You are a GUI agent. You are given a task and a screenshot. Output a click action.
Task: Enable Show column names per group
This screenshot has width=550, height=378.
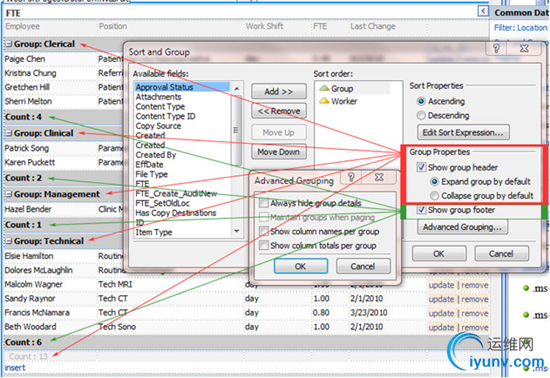[x=263, y=231]
